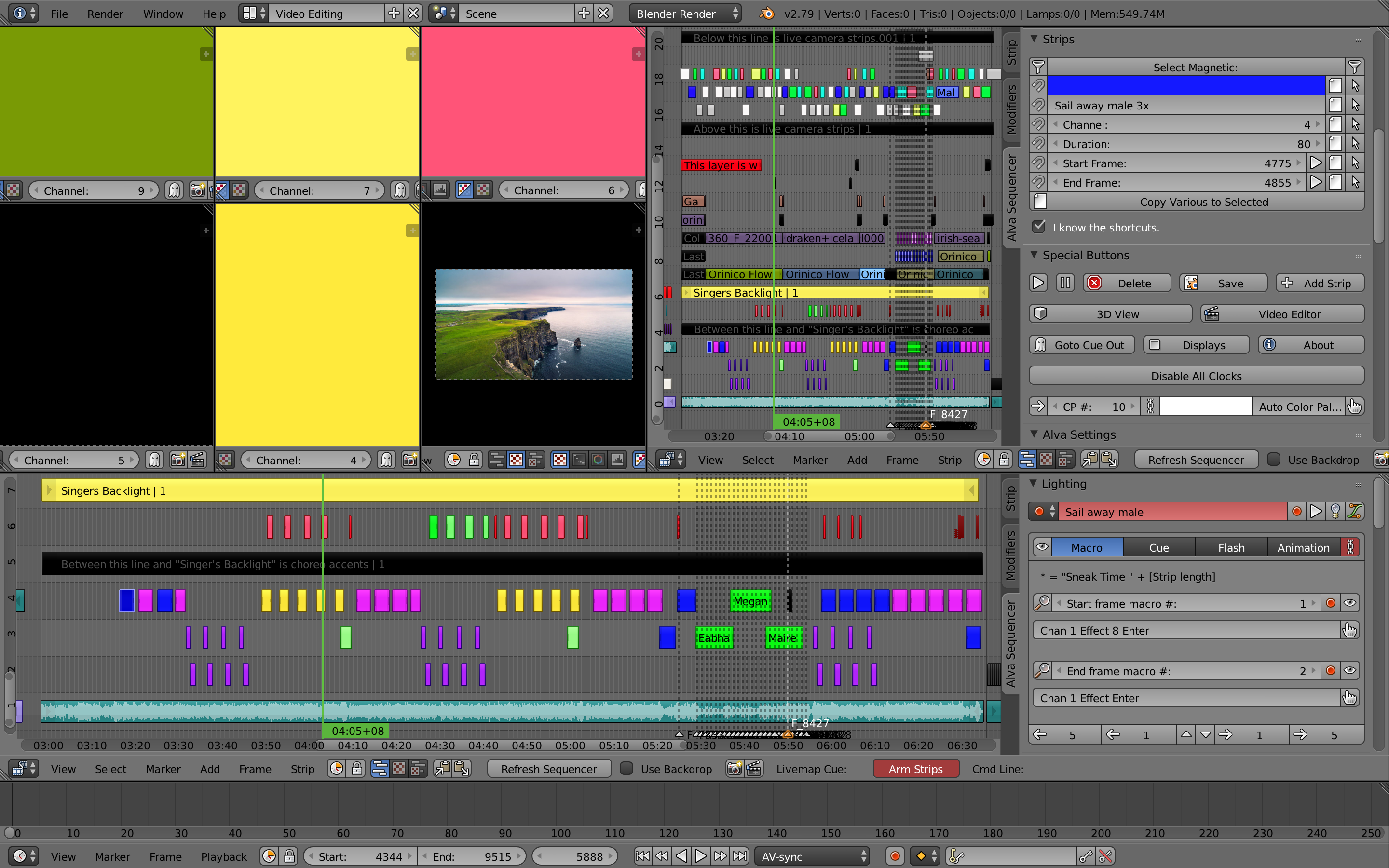Open the Blender Render engine dropdown
Viewport: 1389px width, 868px height.
click(685, 13)
